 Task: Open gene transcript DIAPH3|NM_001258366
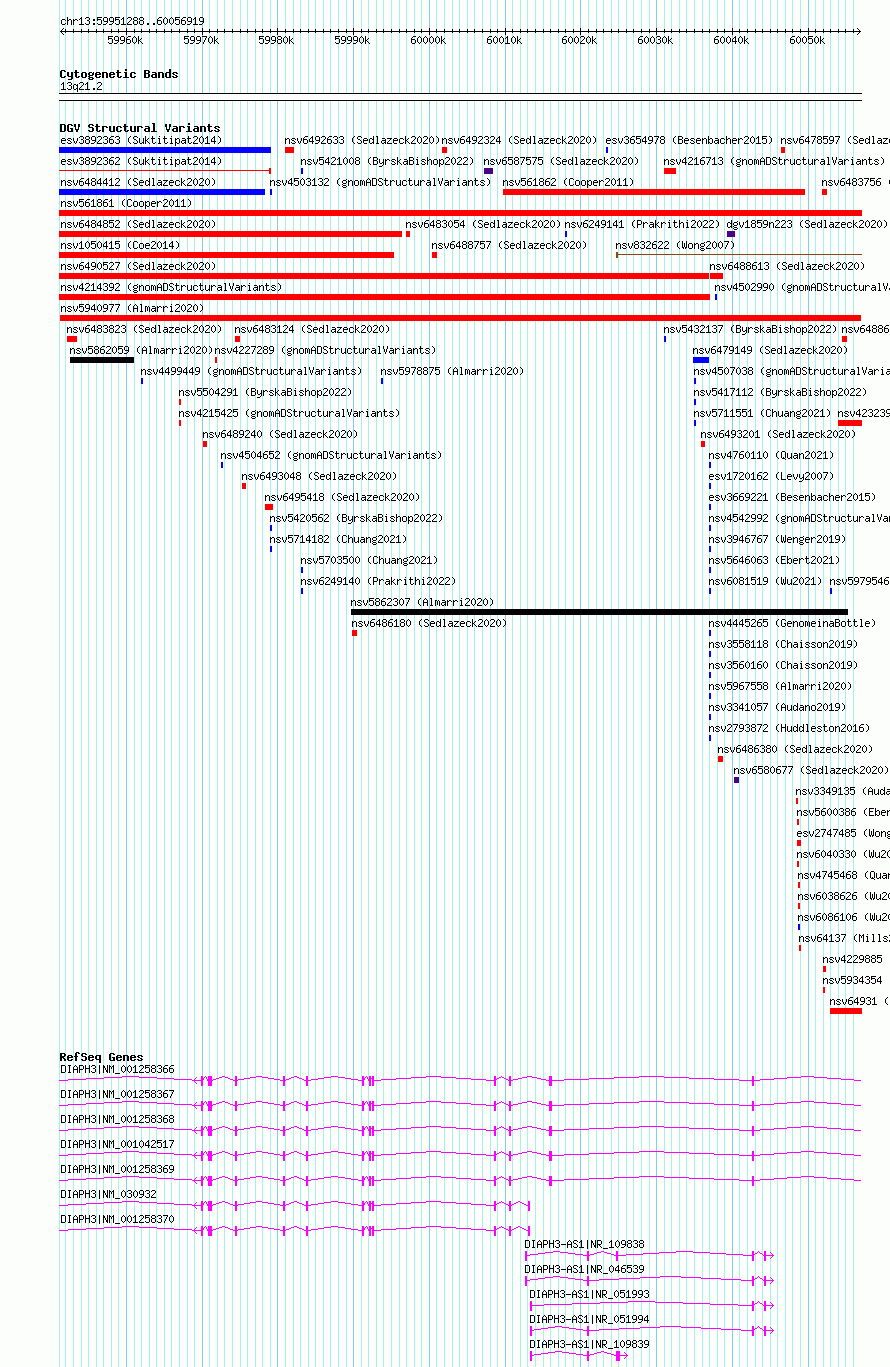(x=117, y=1069)
